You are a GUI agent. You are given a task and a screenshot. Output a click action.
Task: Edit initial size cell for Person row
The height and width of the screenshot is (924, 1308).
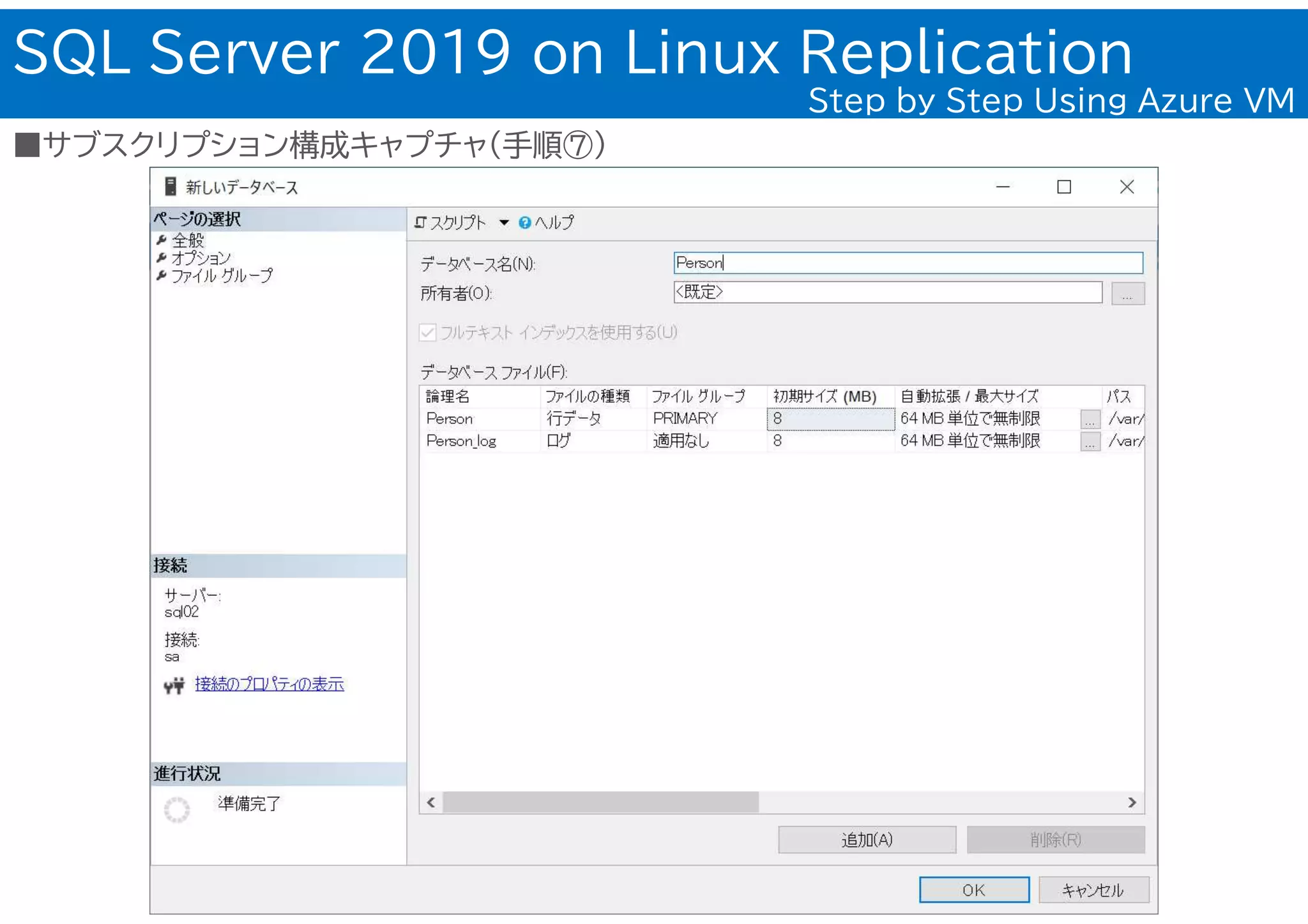[x=830, y=419]
